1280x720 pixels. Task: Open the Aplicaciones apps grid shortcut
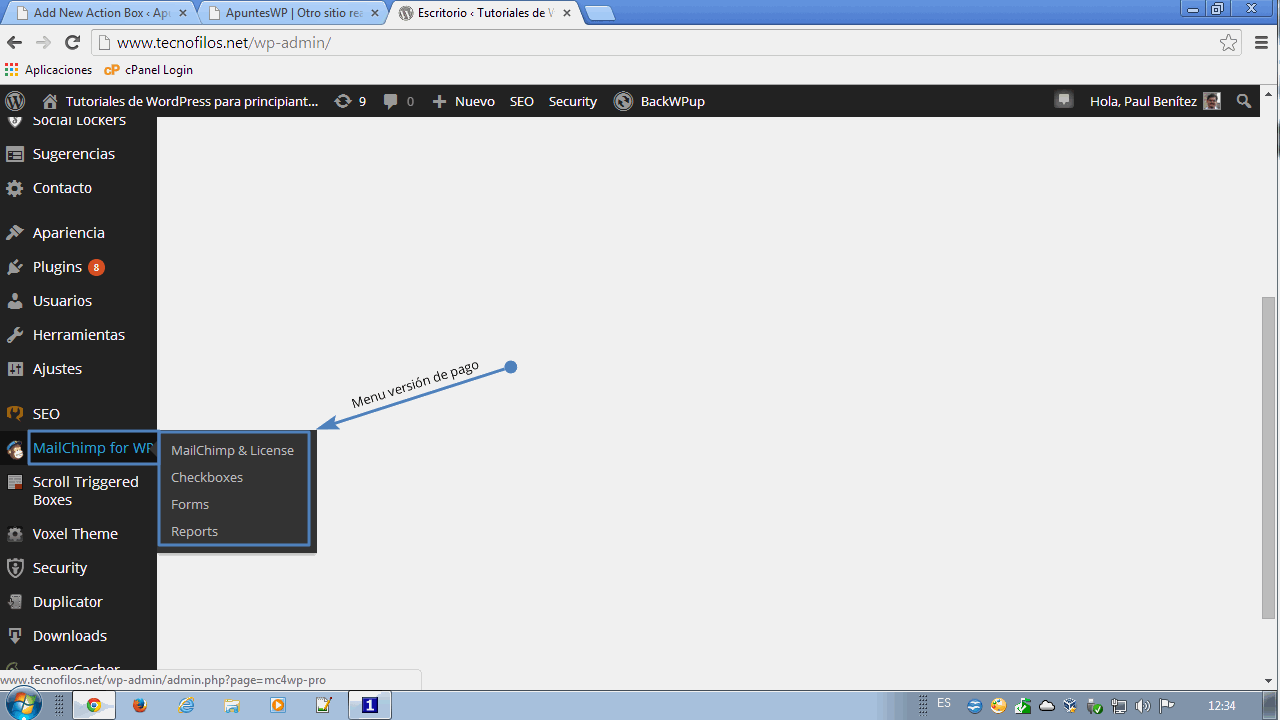point(48,70)
